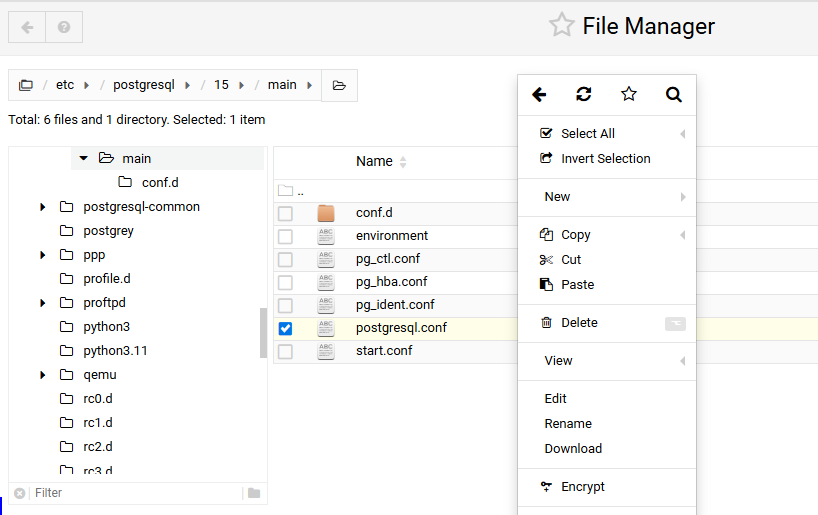Expand the proftpd folder in tree
818x515 pixels.
click(43, 303)
